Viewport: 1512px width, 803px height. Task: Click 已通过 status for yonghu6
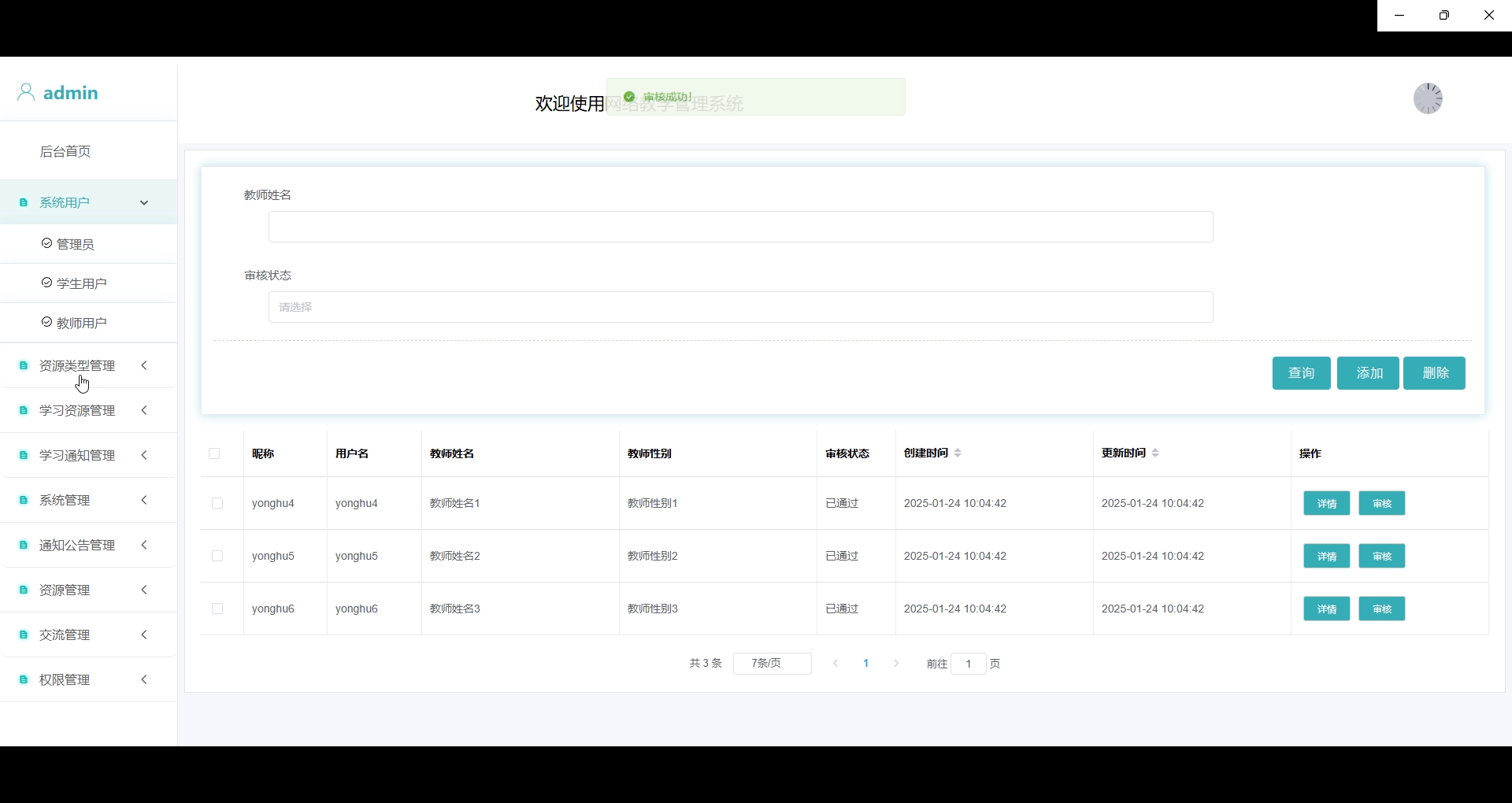[x=842, y=609]
